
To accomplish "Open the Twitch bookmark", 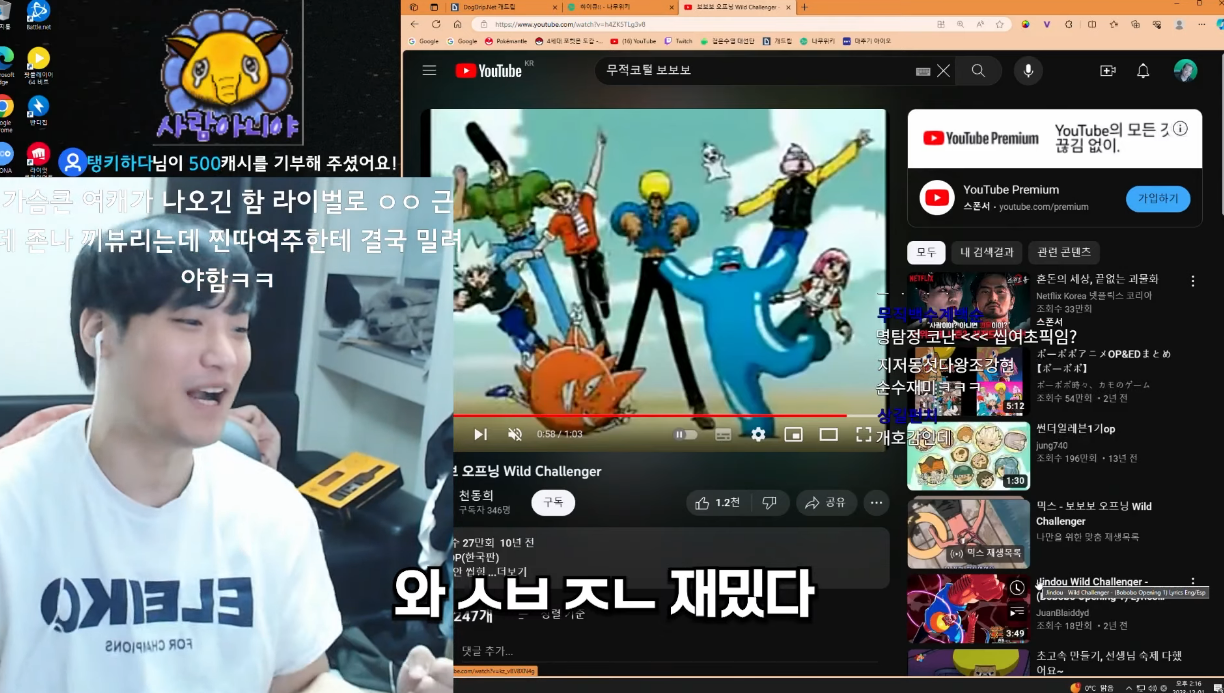I will [679, 41].
